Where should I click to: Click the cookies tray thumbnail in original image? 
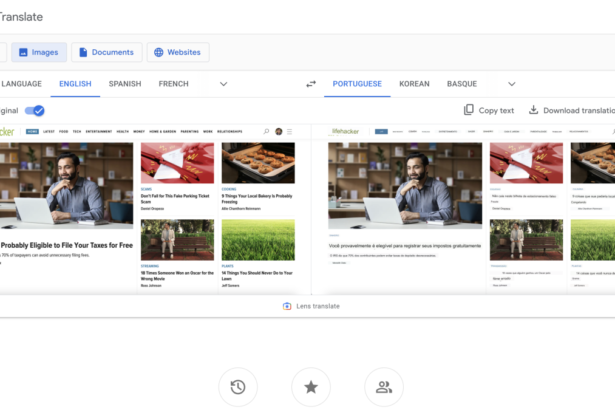pyautogui.click(x=258, y=163)
